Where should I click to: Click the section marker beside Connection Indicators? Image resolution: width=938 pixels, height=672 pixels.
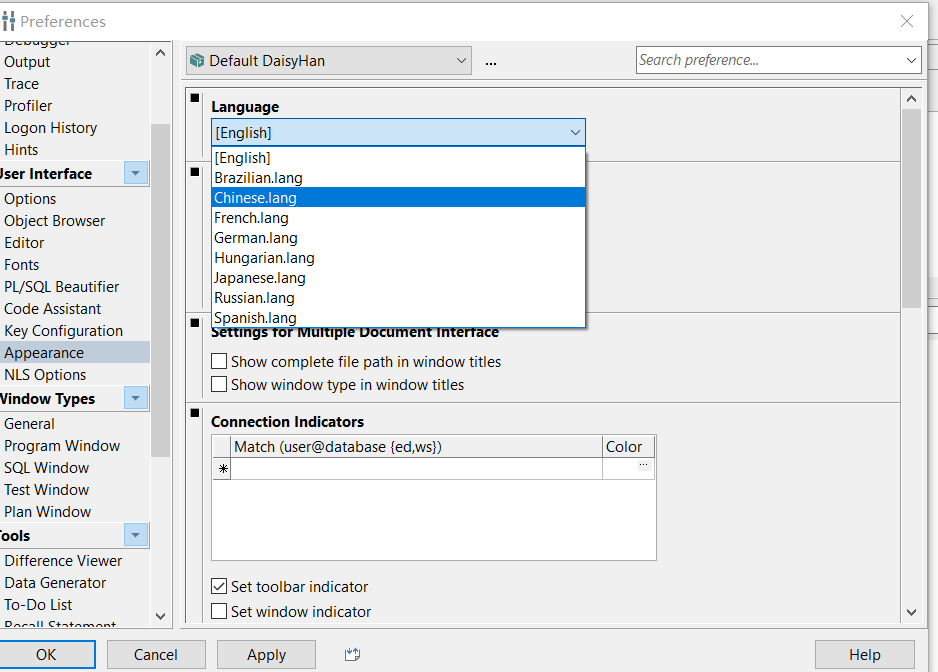(193, 412)
